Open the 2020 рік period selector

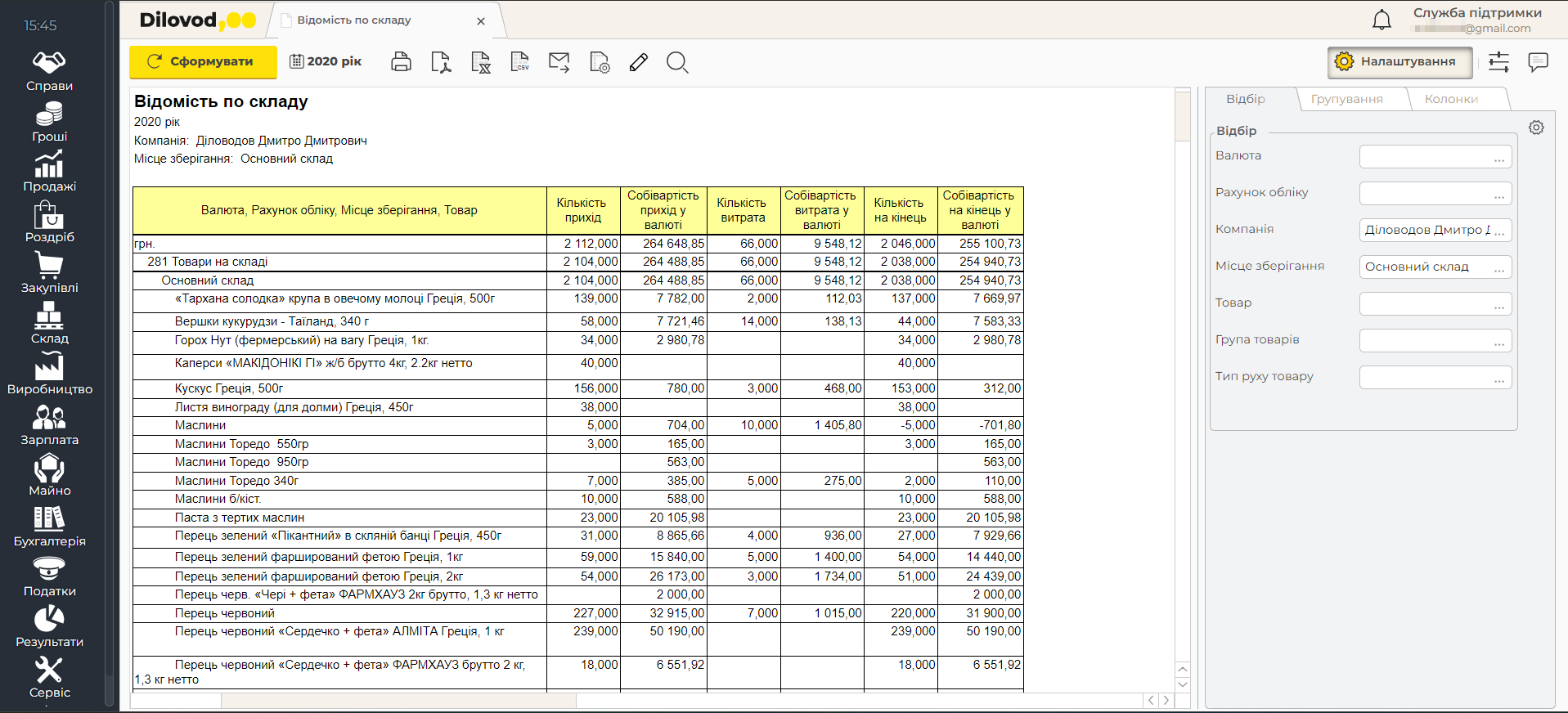326,62
